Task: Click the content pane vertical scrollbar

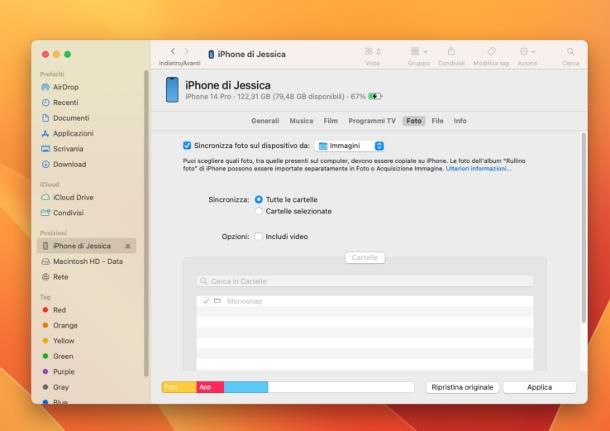Action: (x=583, y=228)
